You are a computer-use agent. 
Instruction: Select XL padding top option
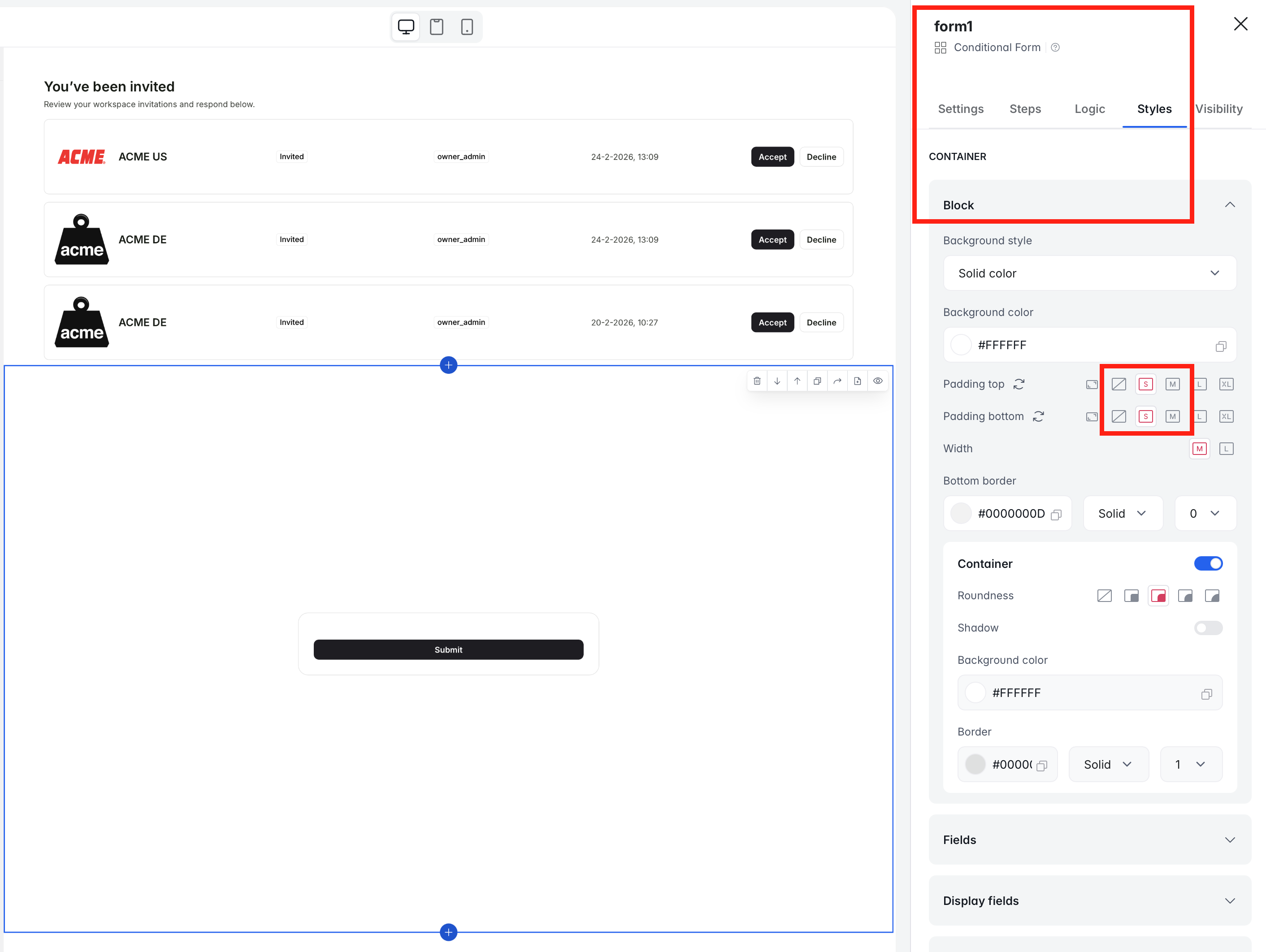pyautogui.click(x=1226, y=384)
